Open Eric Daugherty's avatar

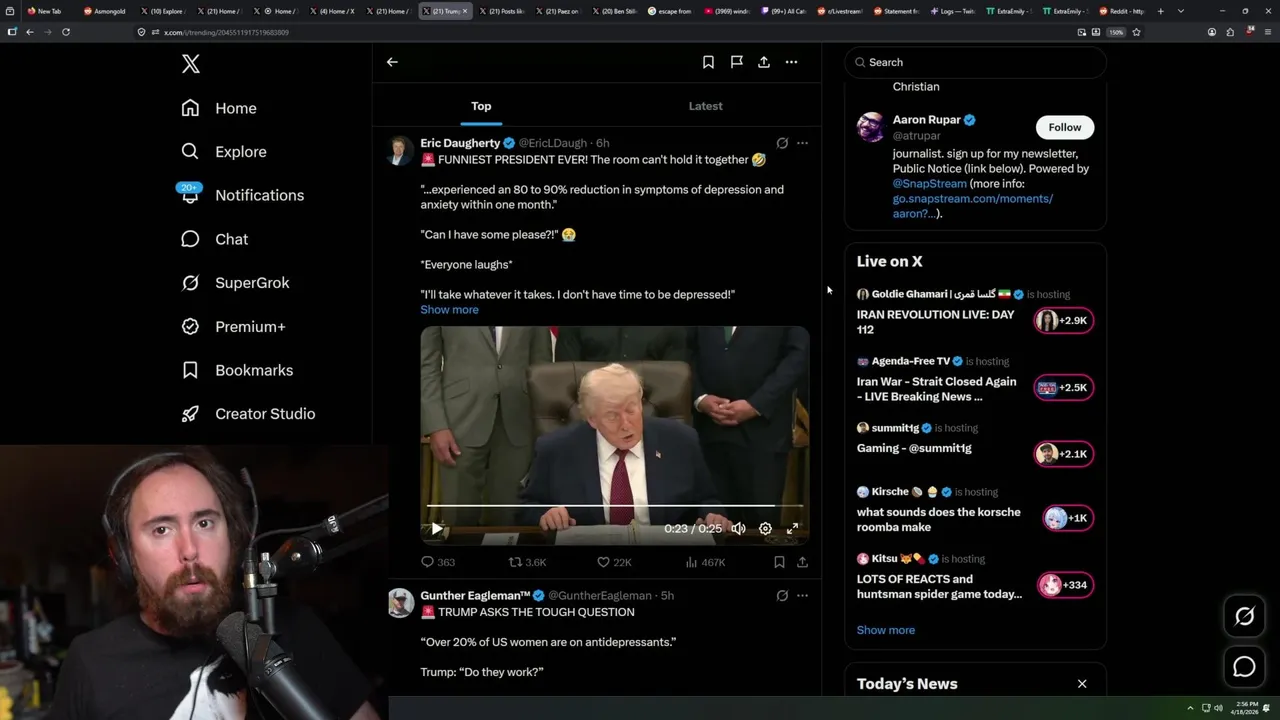click(x=400, y=150)
